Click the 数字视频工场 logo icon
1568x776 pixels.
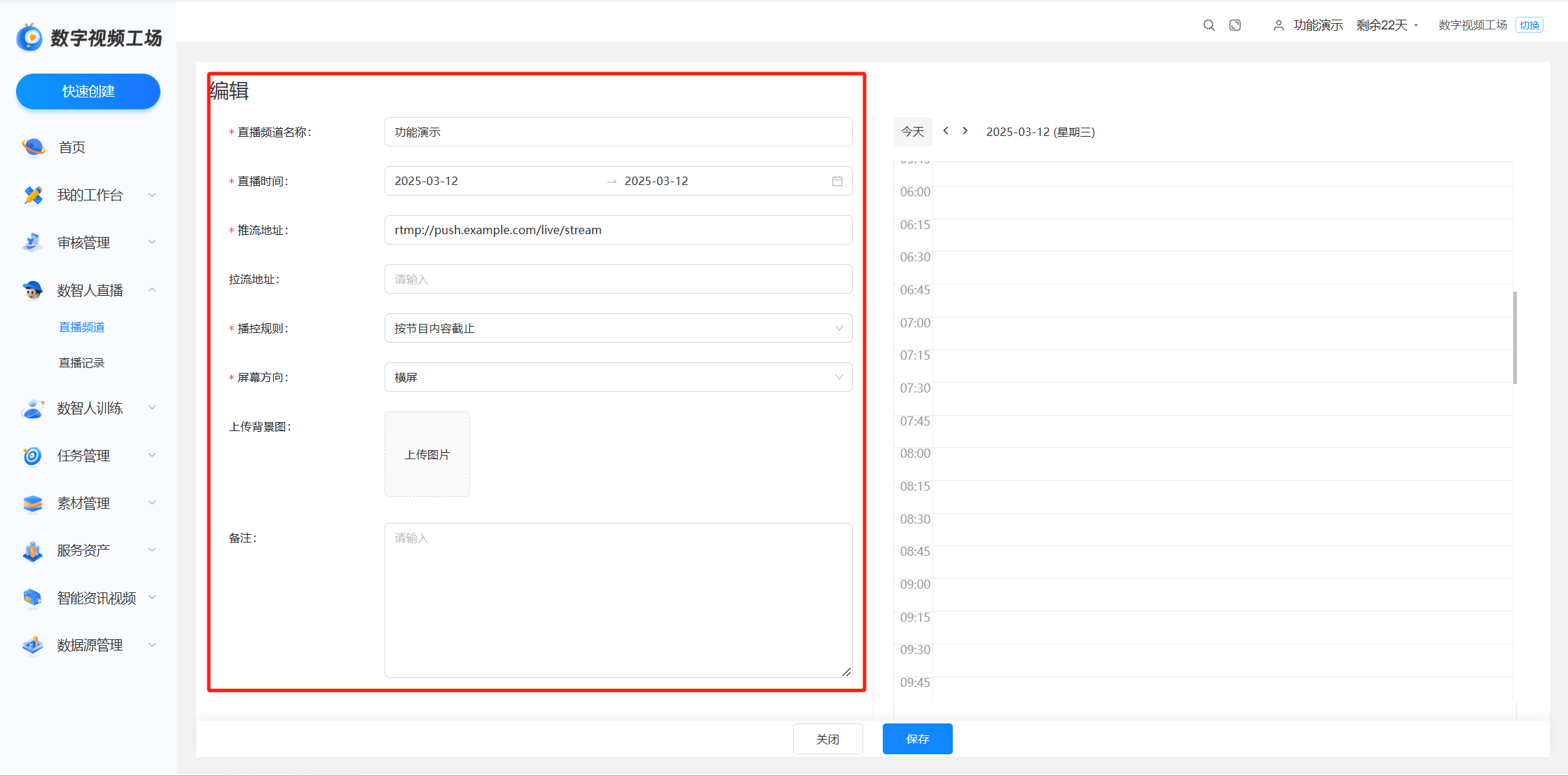[29, 37]
